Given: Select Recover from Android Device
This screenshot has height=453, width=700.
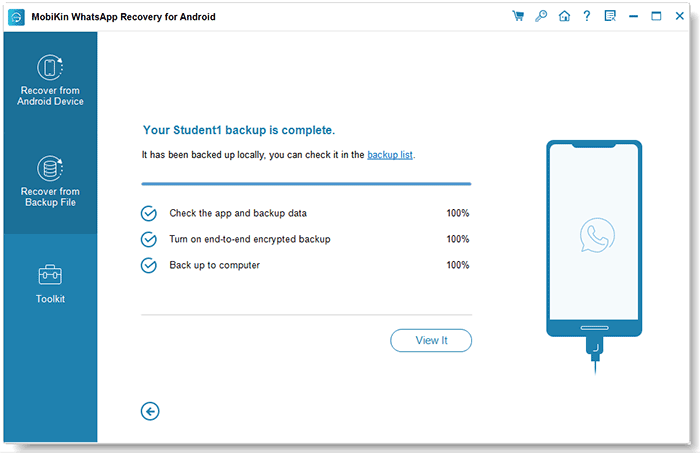Looking at the screenshot, I should 50,80.
